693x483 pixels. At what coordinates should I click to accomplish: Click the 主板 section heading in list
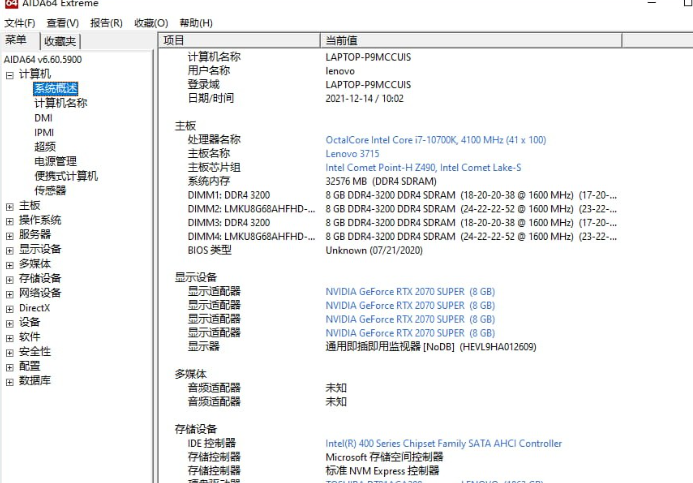[185, 126]
